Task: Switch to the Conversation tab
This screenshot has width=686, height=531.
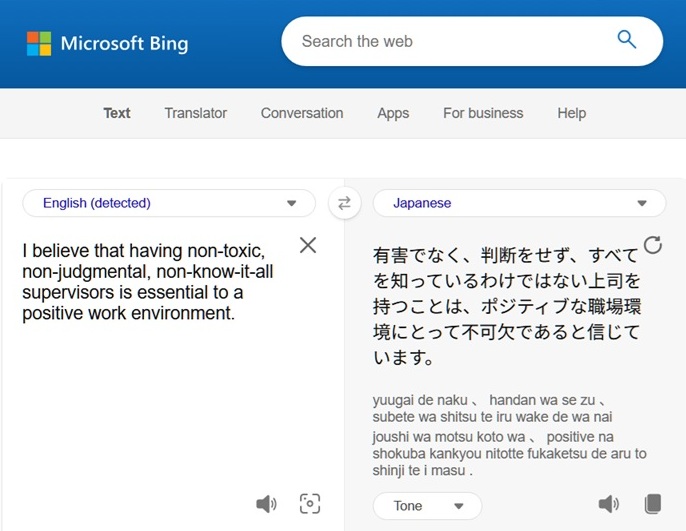Action: point(302,113)
